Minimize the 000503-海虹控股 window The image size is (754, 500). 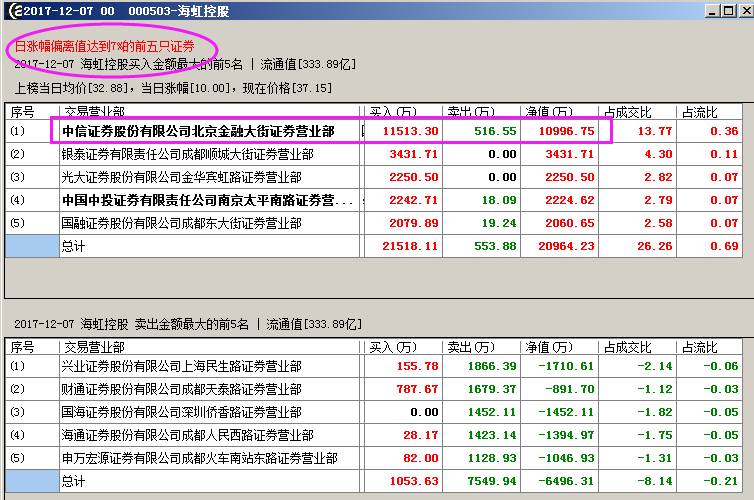[x=713, y=11]
